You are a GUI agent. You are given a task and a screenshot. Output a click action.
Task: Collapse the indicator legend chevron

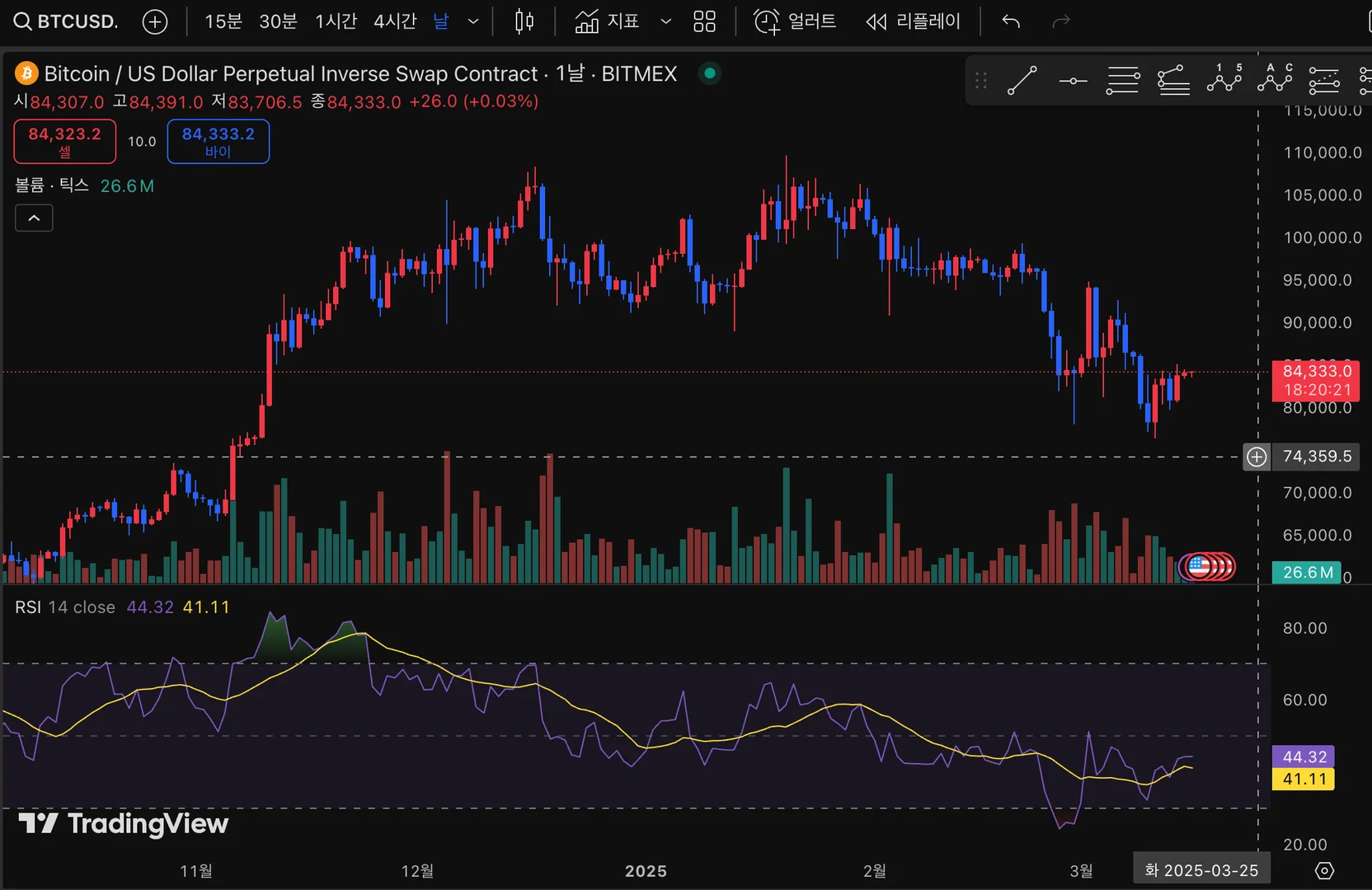pyautogui.click(x=34, y=218)
